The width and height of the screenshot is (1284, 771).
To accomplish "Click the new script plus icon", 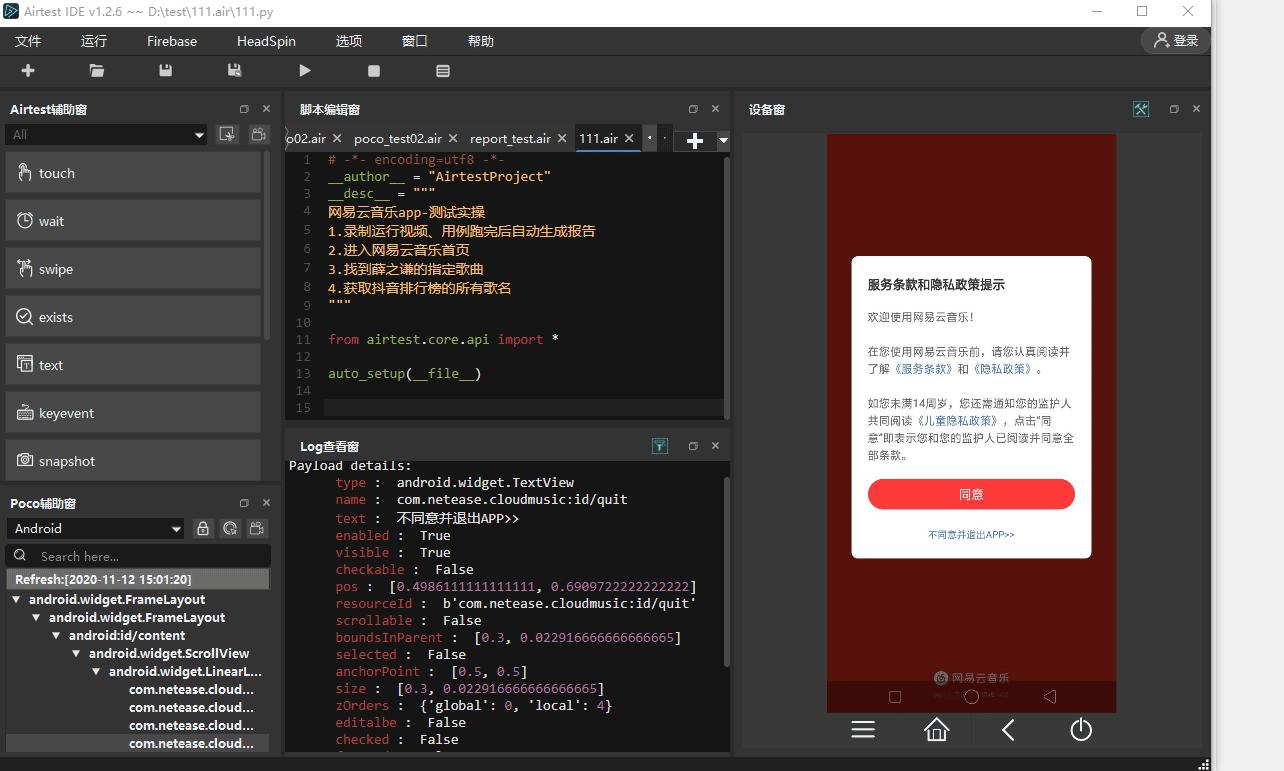I will pos(28,70).
